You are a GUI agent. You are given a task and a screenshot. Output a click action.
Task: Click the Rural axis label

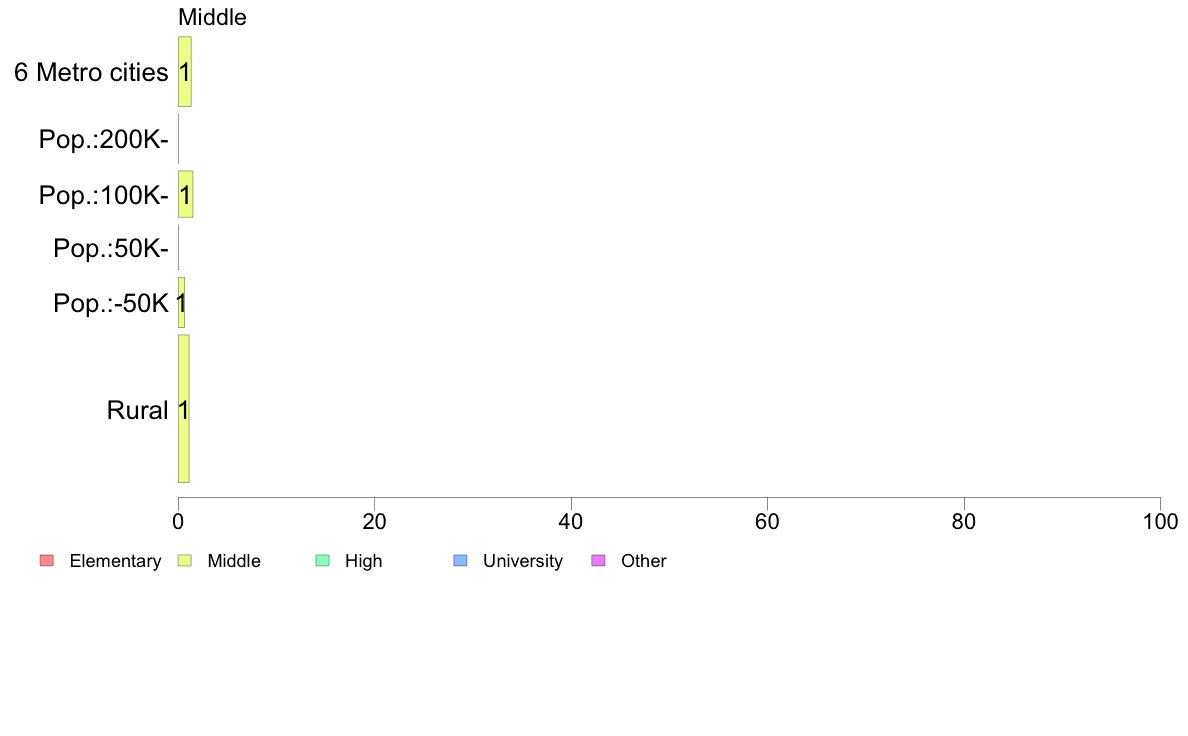coord(137,411)
